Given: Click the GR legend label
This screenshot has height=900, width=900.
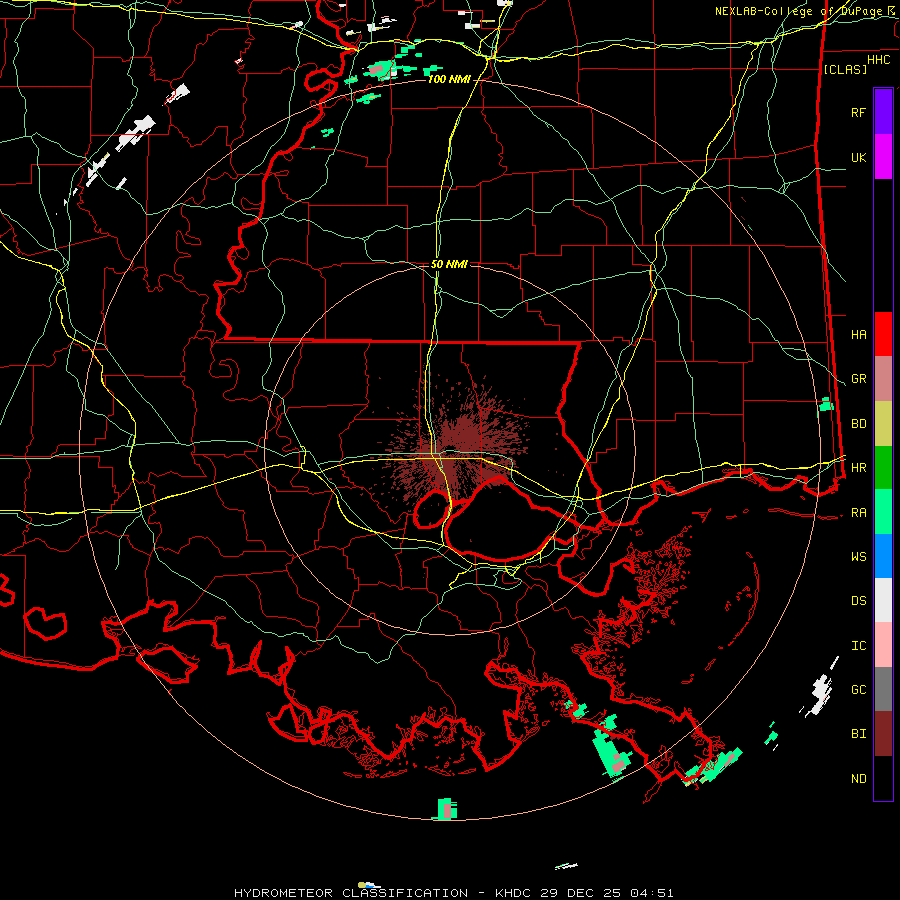Looking at the screenshot, I should point(858,379).
